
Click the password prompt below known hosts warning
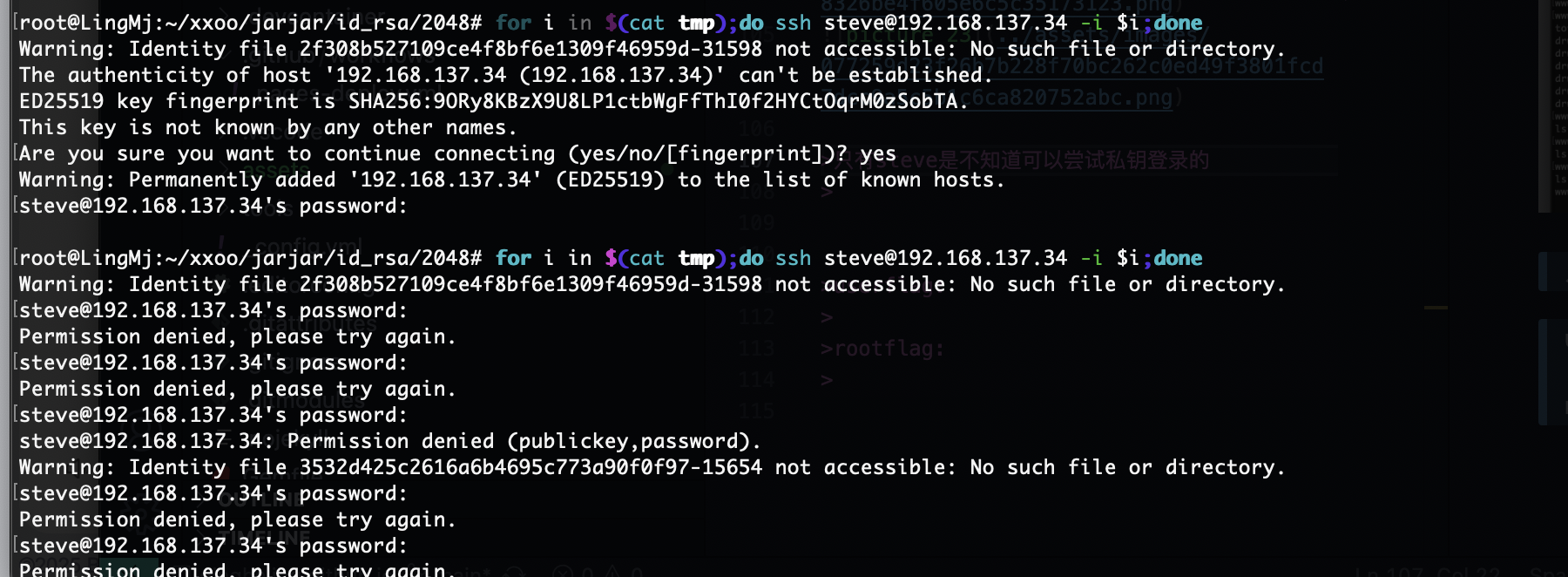pos(213,207)
